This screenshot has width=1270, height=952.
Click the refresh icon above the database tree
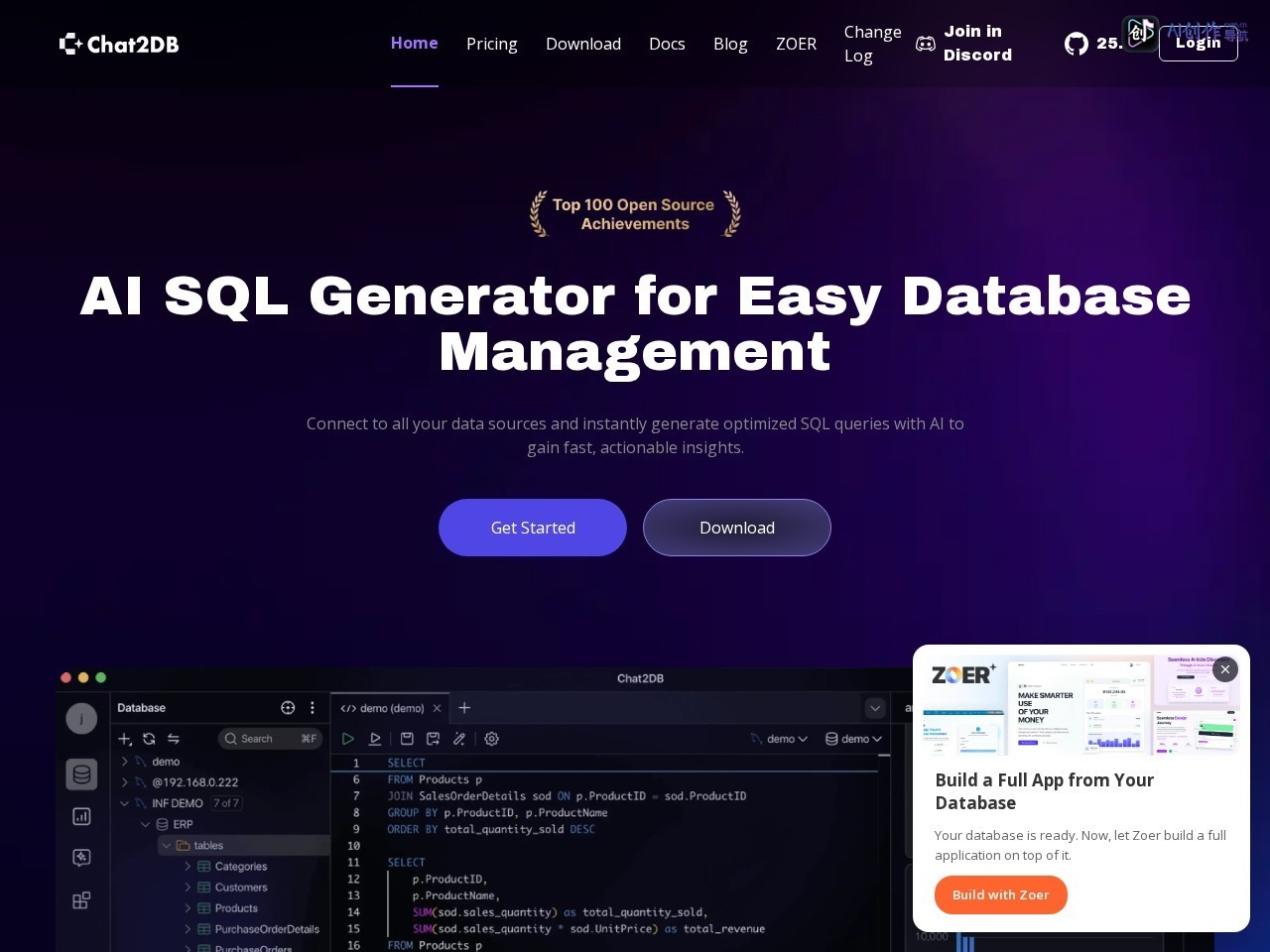click(x=149, y=739)
